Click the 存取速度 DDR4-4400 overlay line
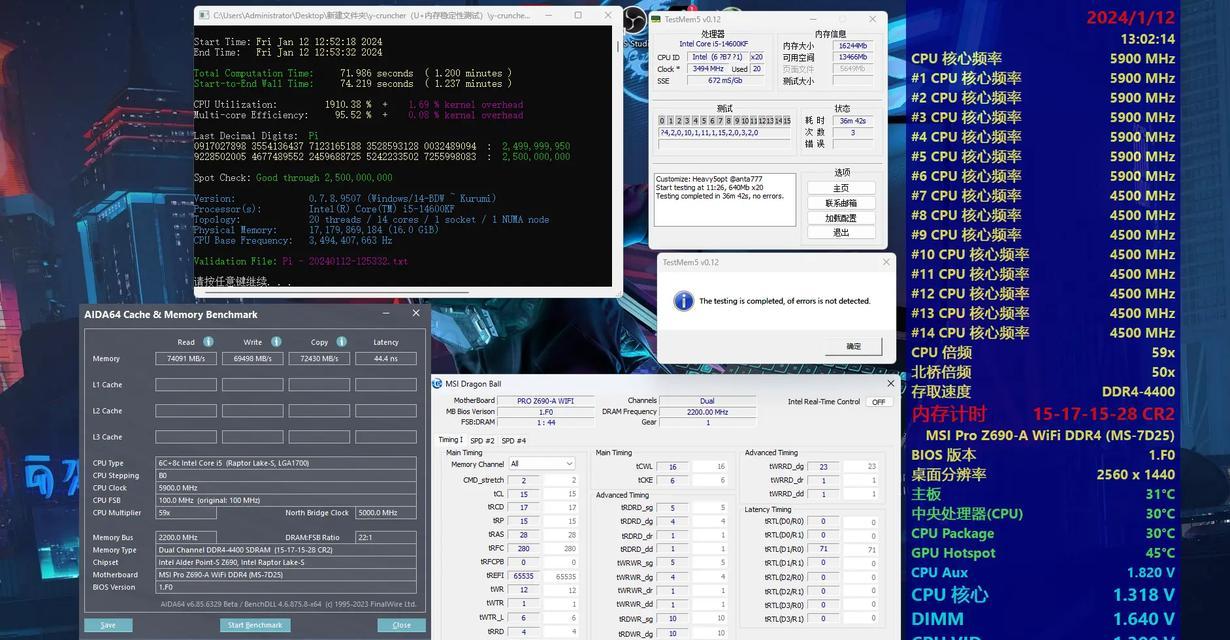The height and width of the screenshot is (640, 1230). point(1043,392)
